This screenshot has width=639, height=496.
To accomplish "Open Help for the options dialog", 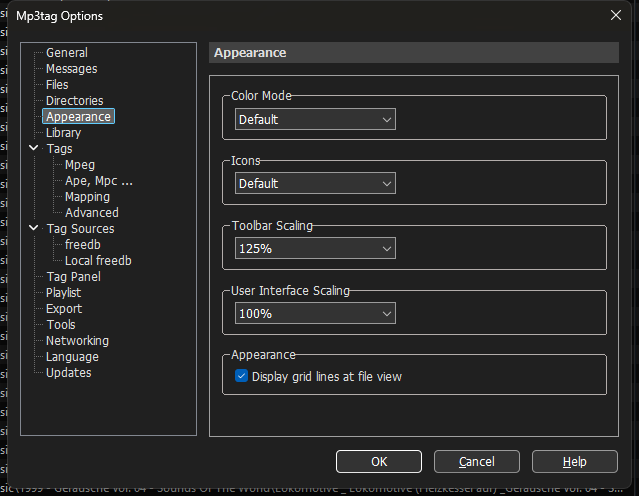I will tap(574, 461).
